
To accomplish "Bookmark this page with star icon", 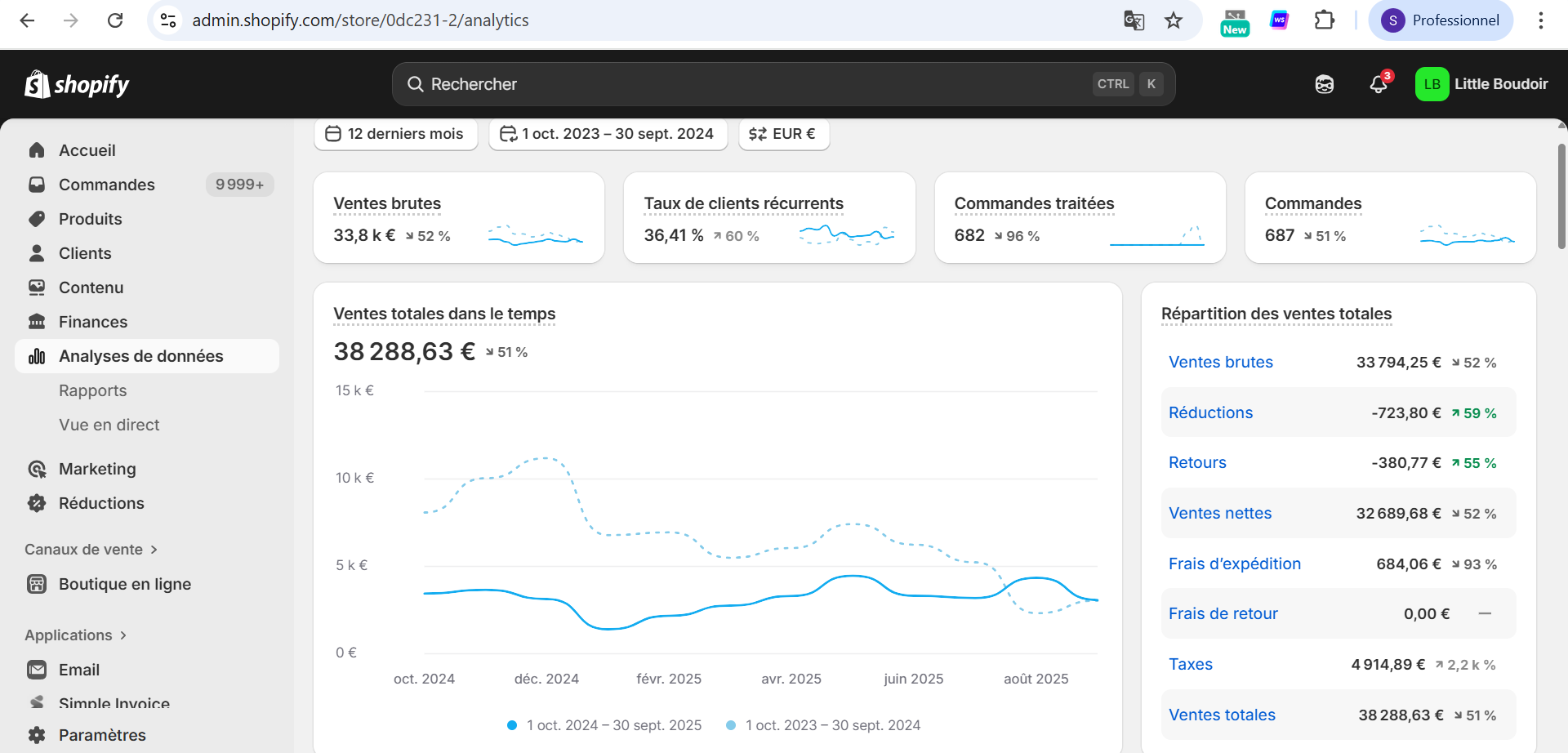I will click(1174, 20).
